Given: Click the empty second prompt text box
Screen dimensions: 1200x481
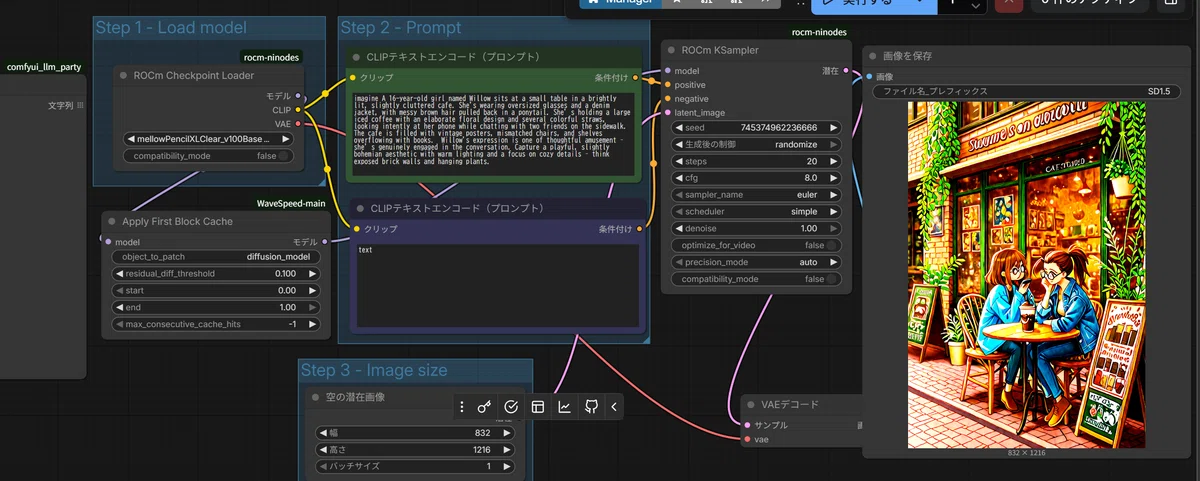Looking at the screenshot, I should [x=498, y=286].
